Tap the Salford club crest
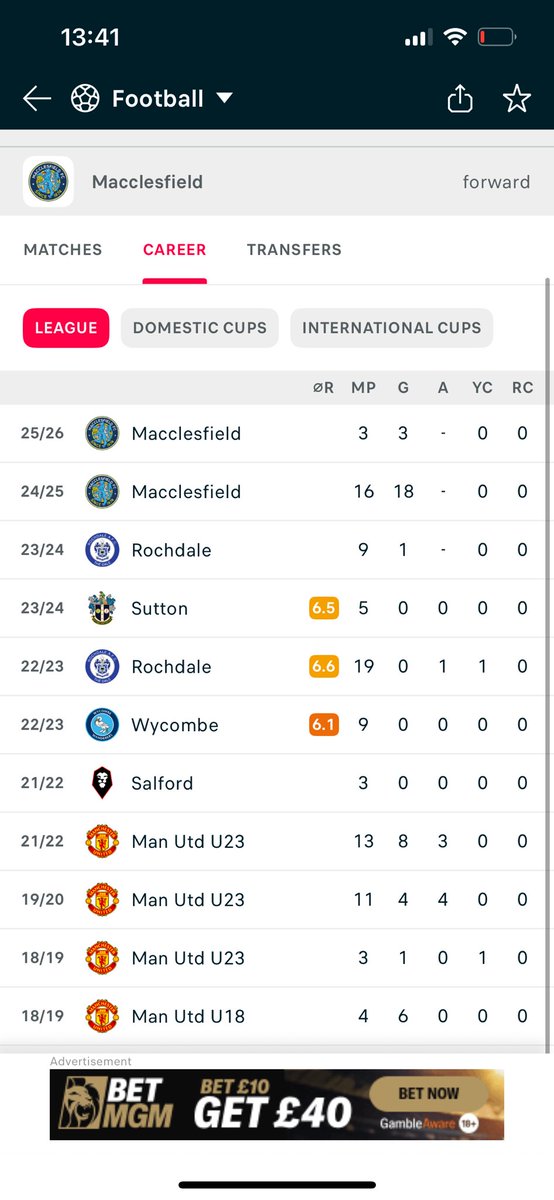The image size is (554, 1200). point(102,783)
